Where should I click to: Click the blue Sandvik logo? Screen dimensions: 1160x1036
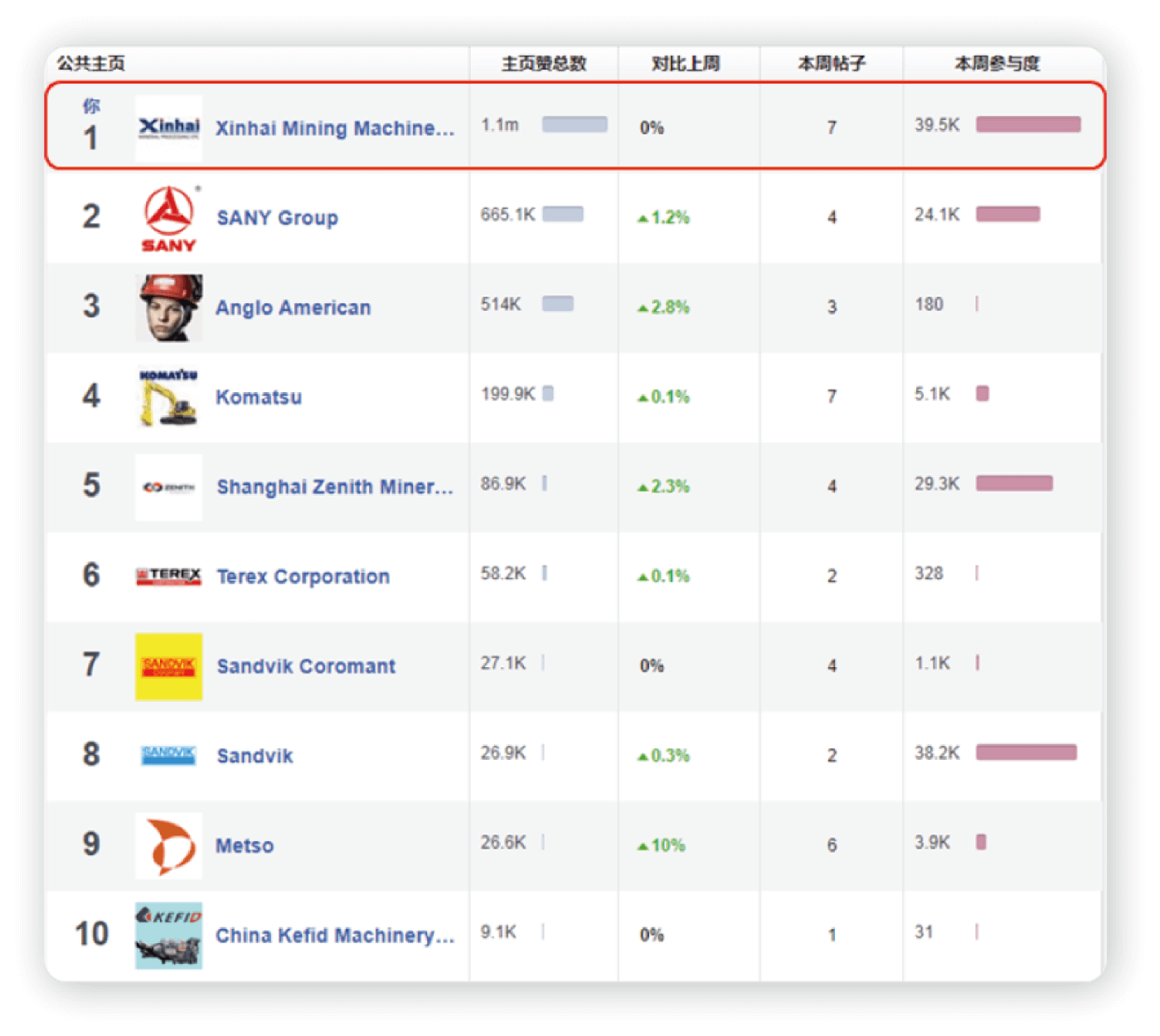pyautogui.click(x=169, y=755)
